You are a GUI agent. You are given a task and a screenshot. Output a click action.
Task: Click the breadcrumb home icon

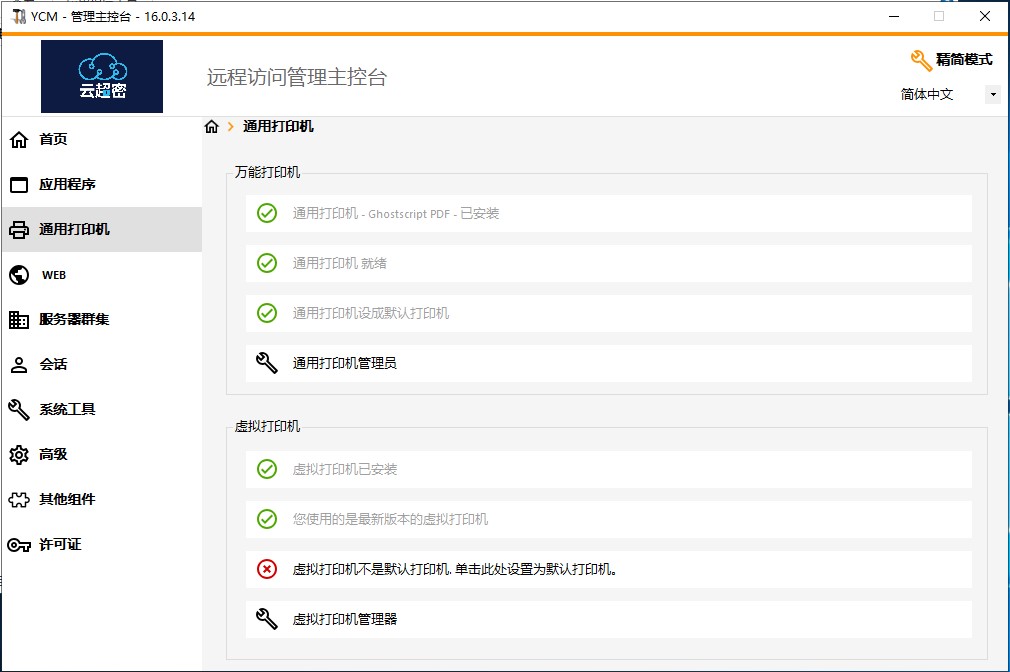(211, 126)
